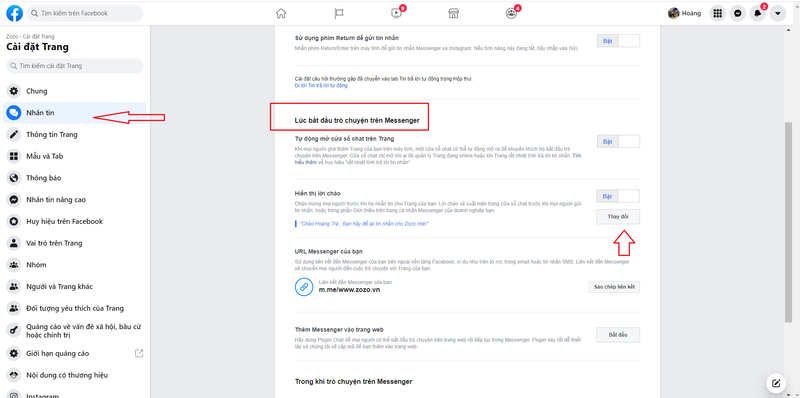Image resolution: width=800 pixels, height=398 pixels.
Task: Open Thông báo settings
Action: click(74, 178)
